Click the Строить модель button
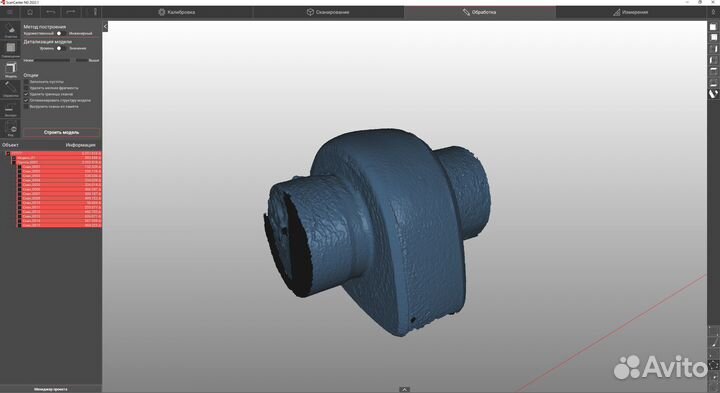The width and height of the screenshot is (720, 393). [62, 132]
